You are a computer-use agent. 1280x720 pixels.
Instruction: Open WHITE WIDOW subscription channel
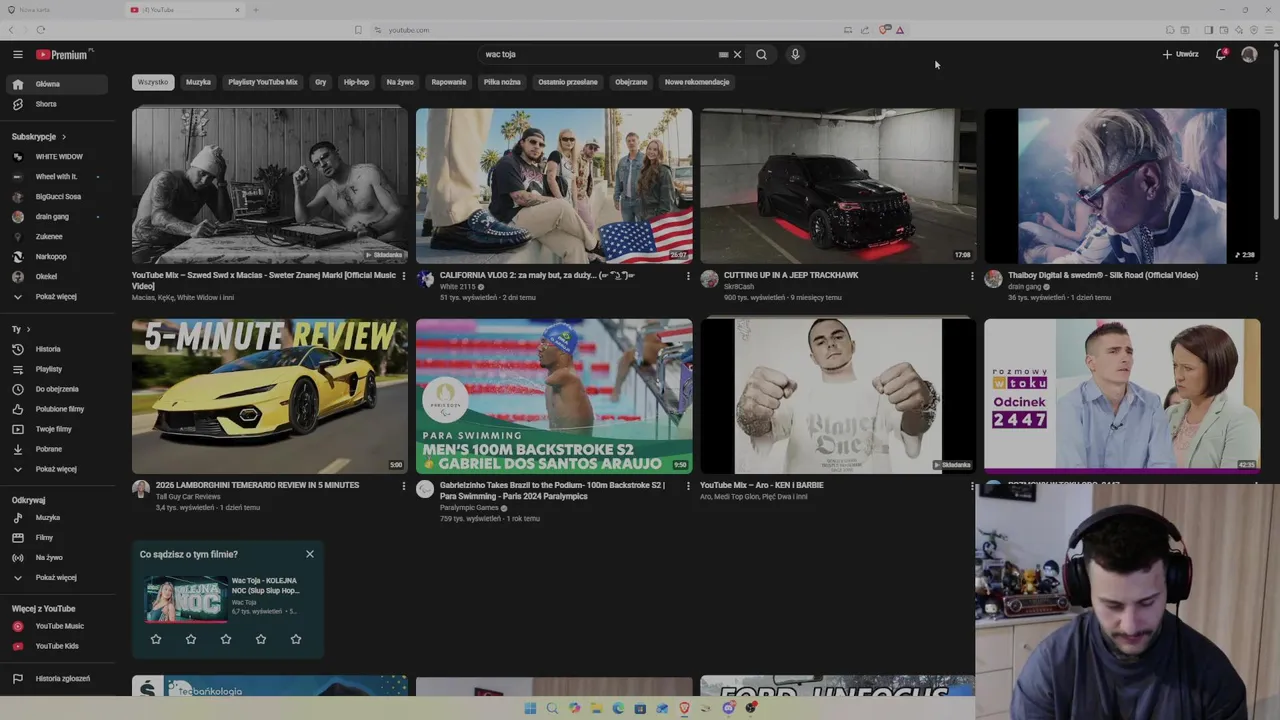[56, 157]
